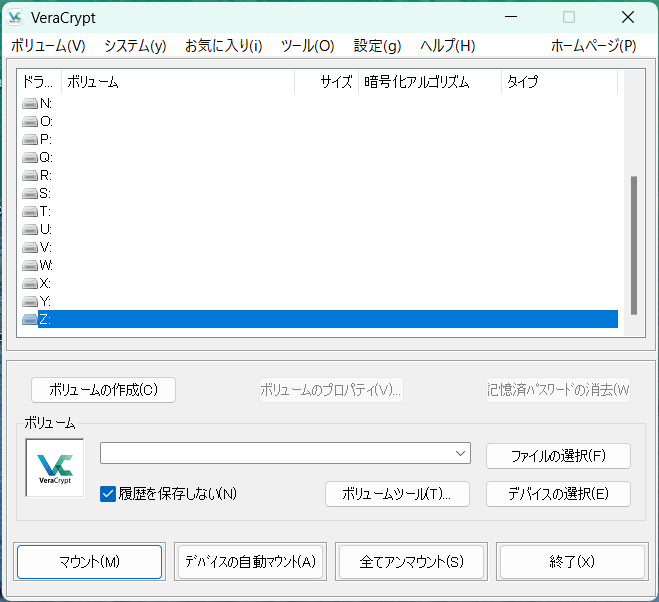Open the ボリューム(V) menu

click(48, 46)
